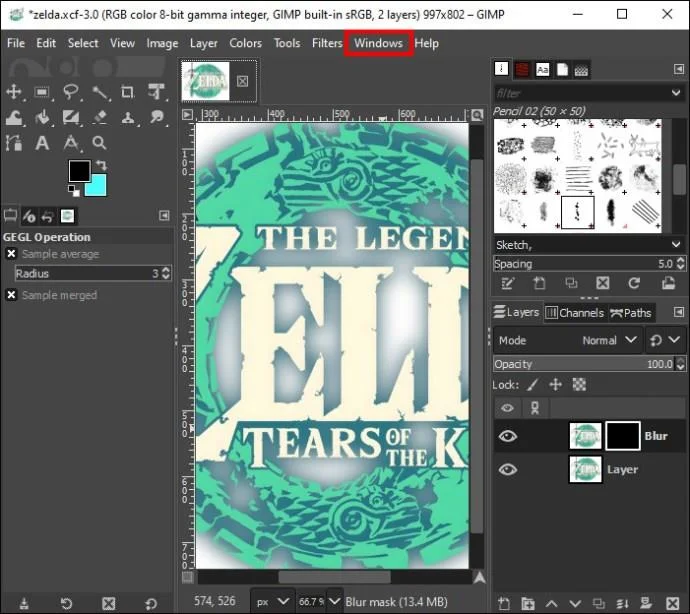Screen dimensions: 690x614
Task: Click the edit brush icon
Action: (x=507, y=283)
